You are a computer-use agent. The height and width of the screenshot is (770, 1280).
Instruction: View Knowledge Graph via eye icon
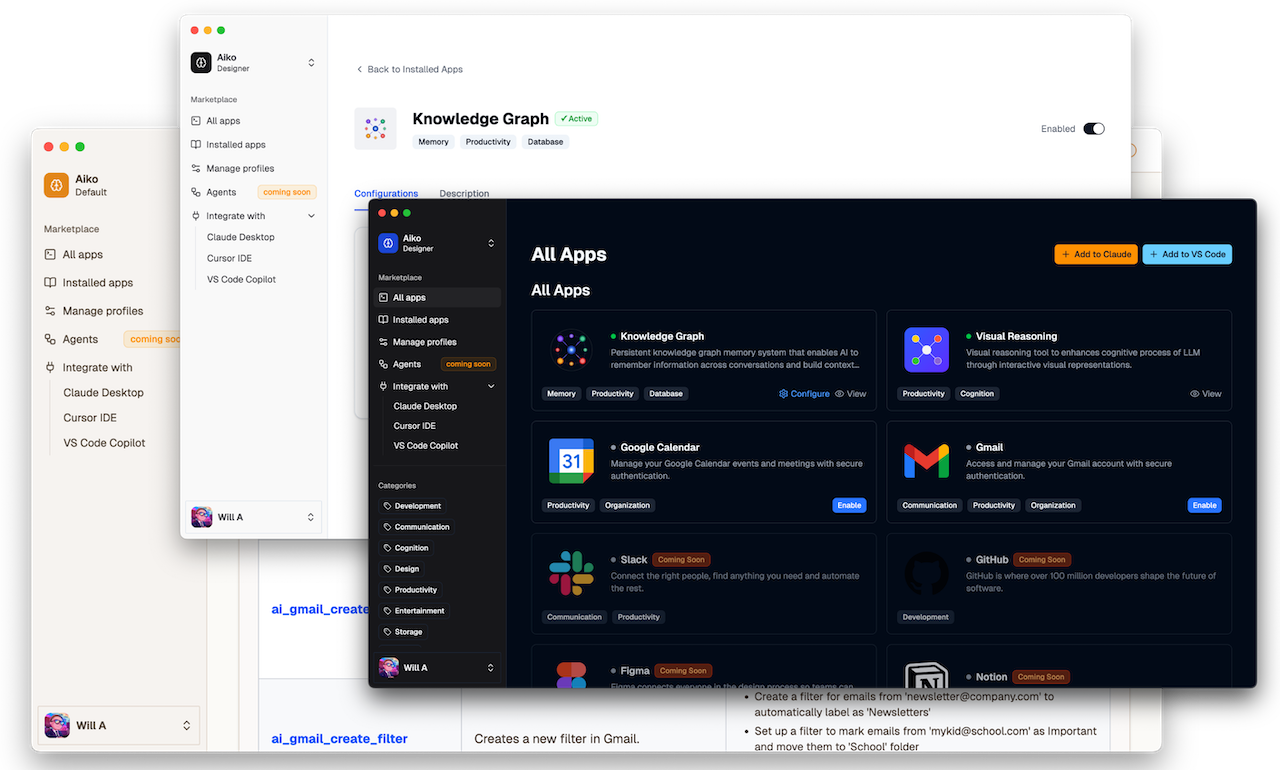click(x=840, y=394)
